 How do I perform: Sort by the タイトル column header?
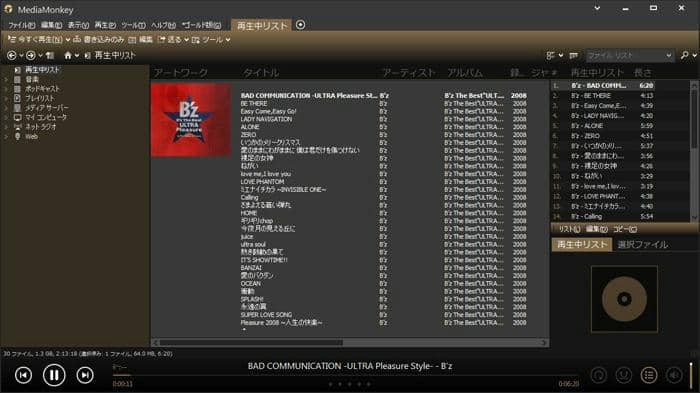pyautogui.click(x=261, y=73)
